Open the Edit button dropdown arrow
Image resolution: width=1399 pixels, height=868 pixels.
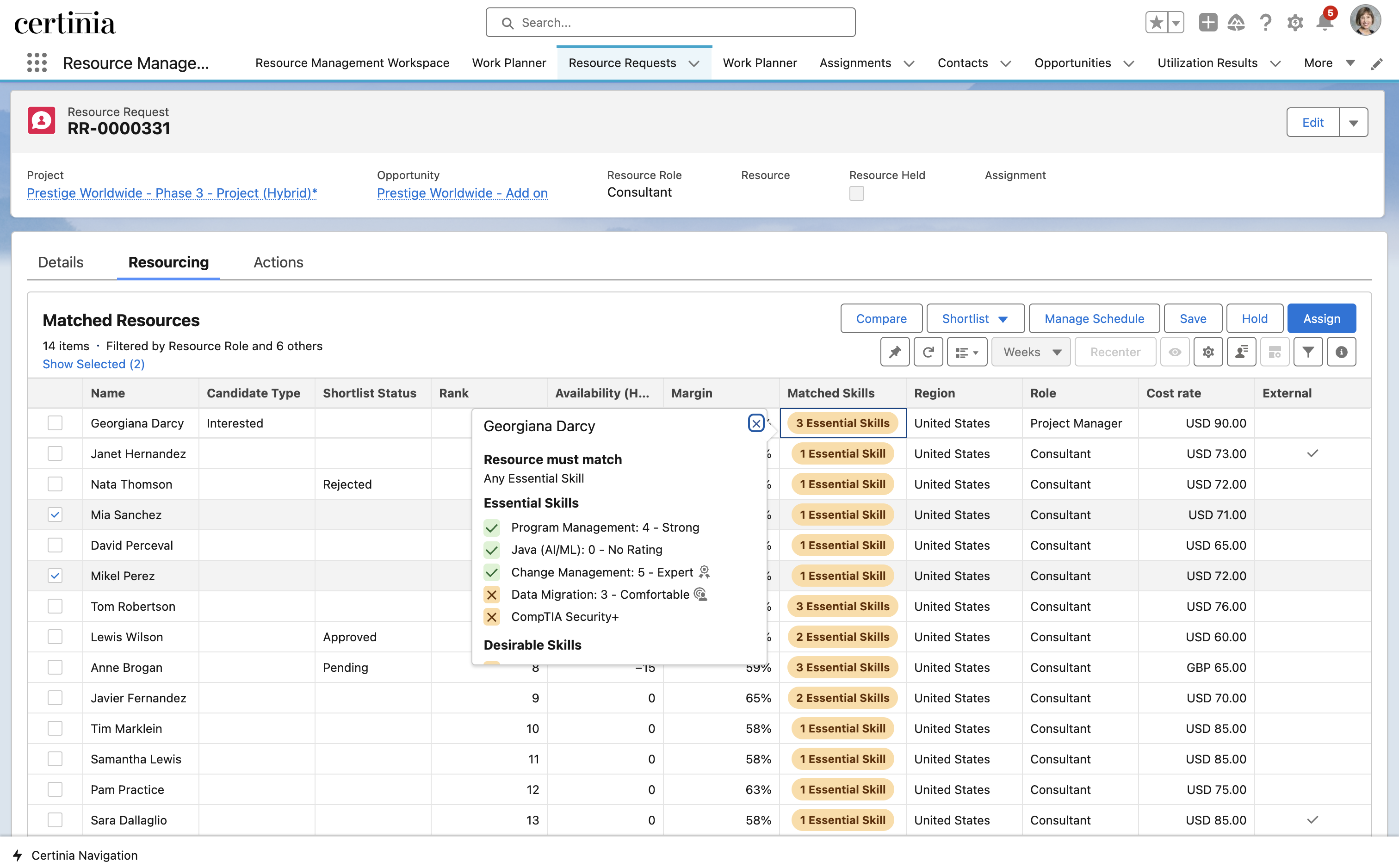coord(1354,122)
